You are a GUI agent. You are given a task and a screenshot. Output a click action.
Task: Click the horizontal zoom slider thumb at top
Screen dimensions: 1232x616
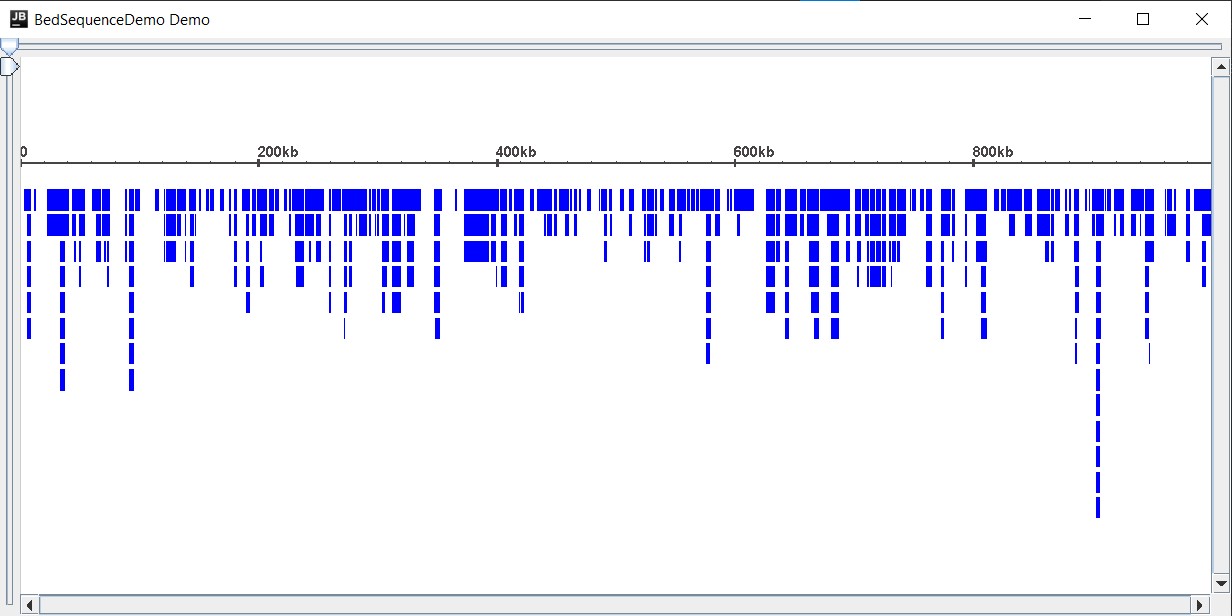[x=9, y=46]
